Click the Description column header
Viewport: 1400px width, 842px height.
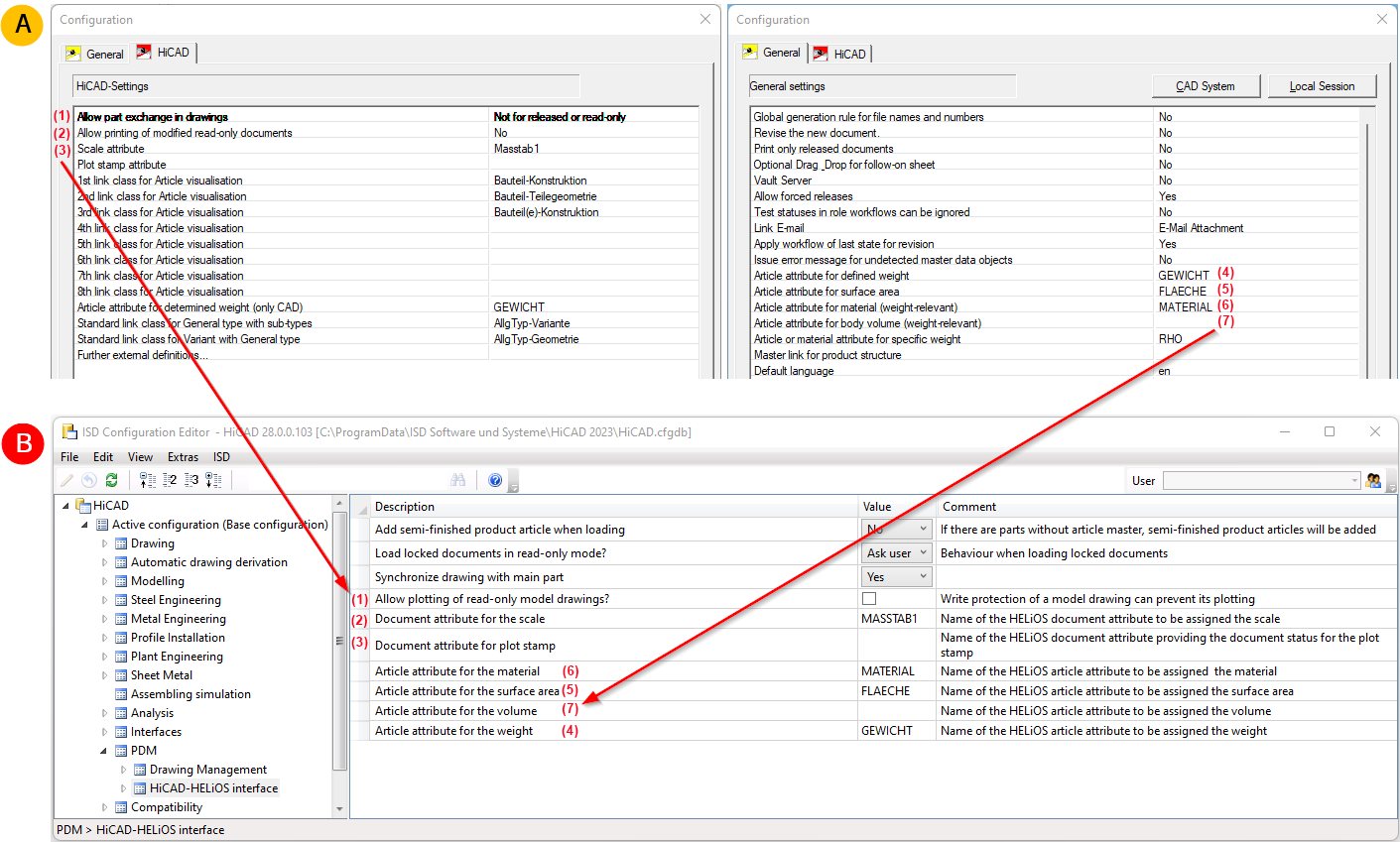tap(614, 507)
